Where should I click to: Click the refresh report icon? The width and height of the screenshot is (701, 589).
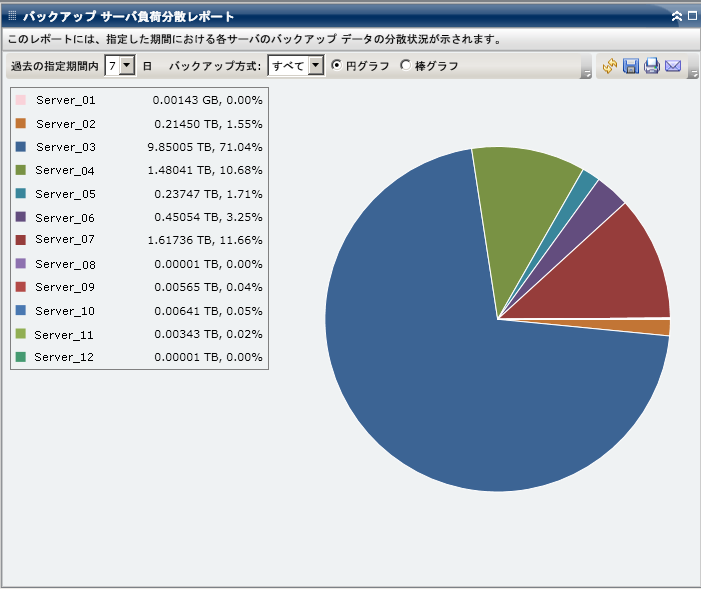coord(610,66)
